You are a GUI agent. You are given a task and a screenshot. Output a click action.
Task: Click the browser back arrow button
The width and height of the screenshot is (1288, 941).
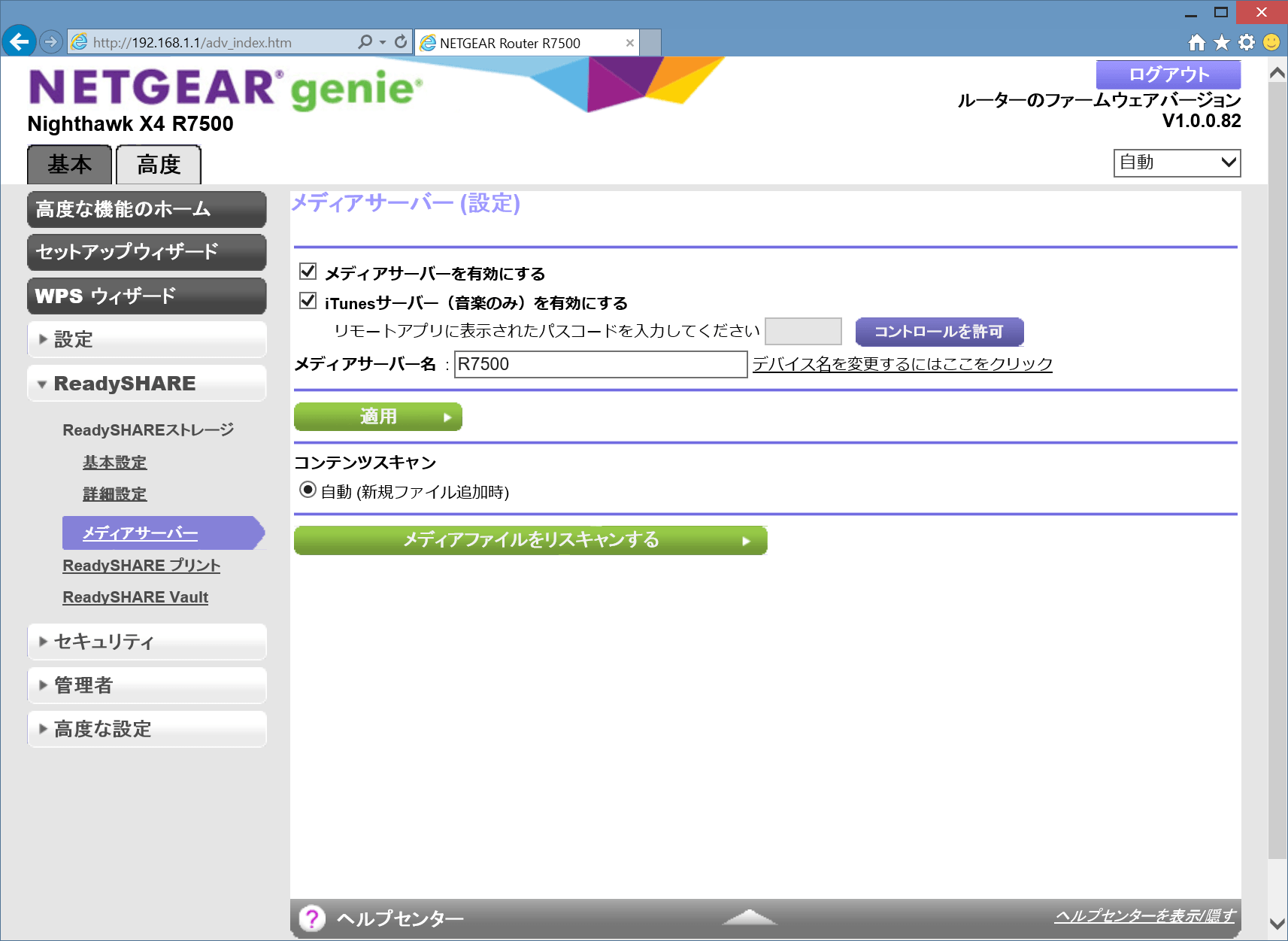(x=19, y=41)
